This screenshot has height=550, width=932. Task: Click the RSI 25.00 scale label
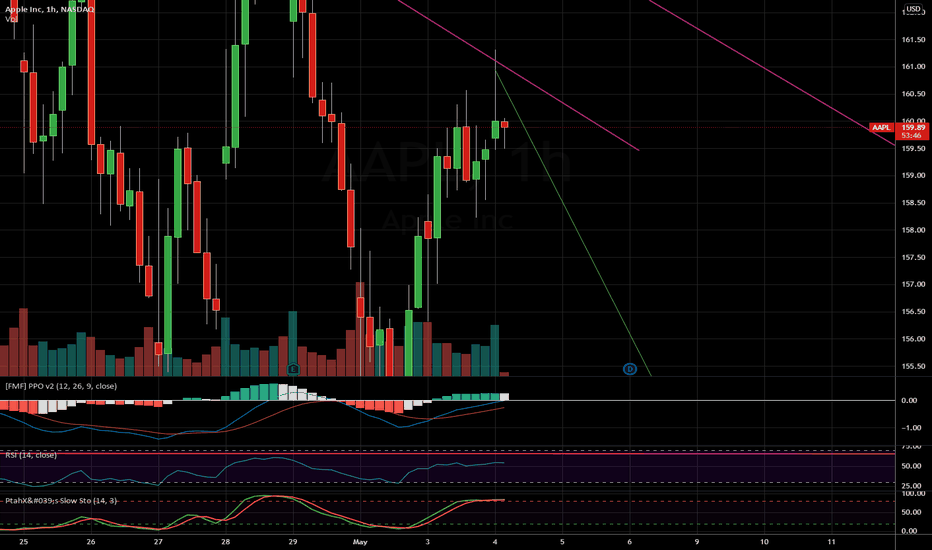912,486
